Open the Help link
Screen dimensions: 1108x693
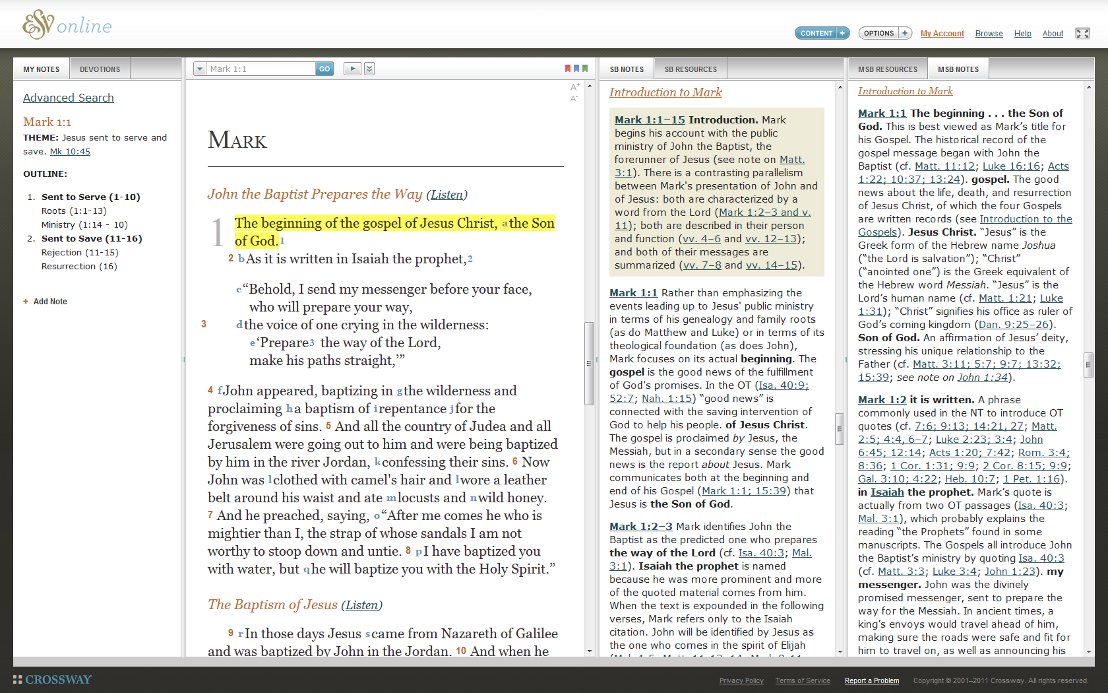[1022, 33]
